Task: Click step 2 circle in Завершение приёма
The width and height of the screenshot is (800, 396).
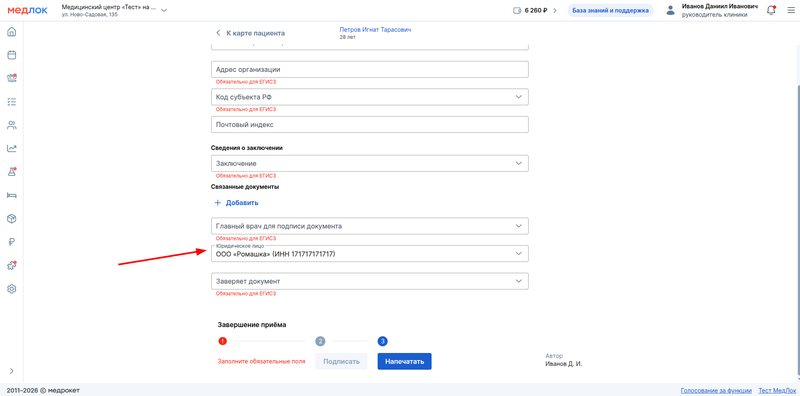Action: pyautogui.click(x=320, y=341)
